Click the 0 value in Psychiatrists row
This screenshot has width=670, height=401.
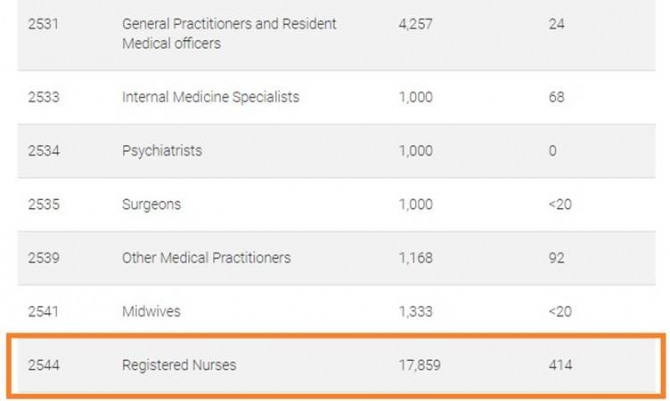coord(552,150)
